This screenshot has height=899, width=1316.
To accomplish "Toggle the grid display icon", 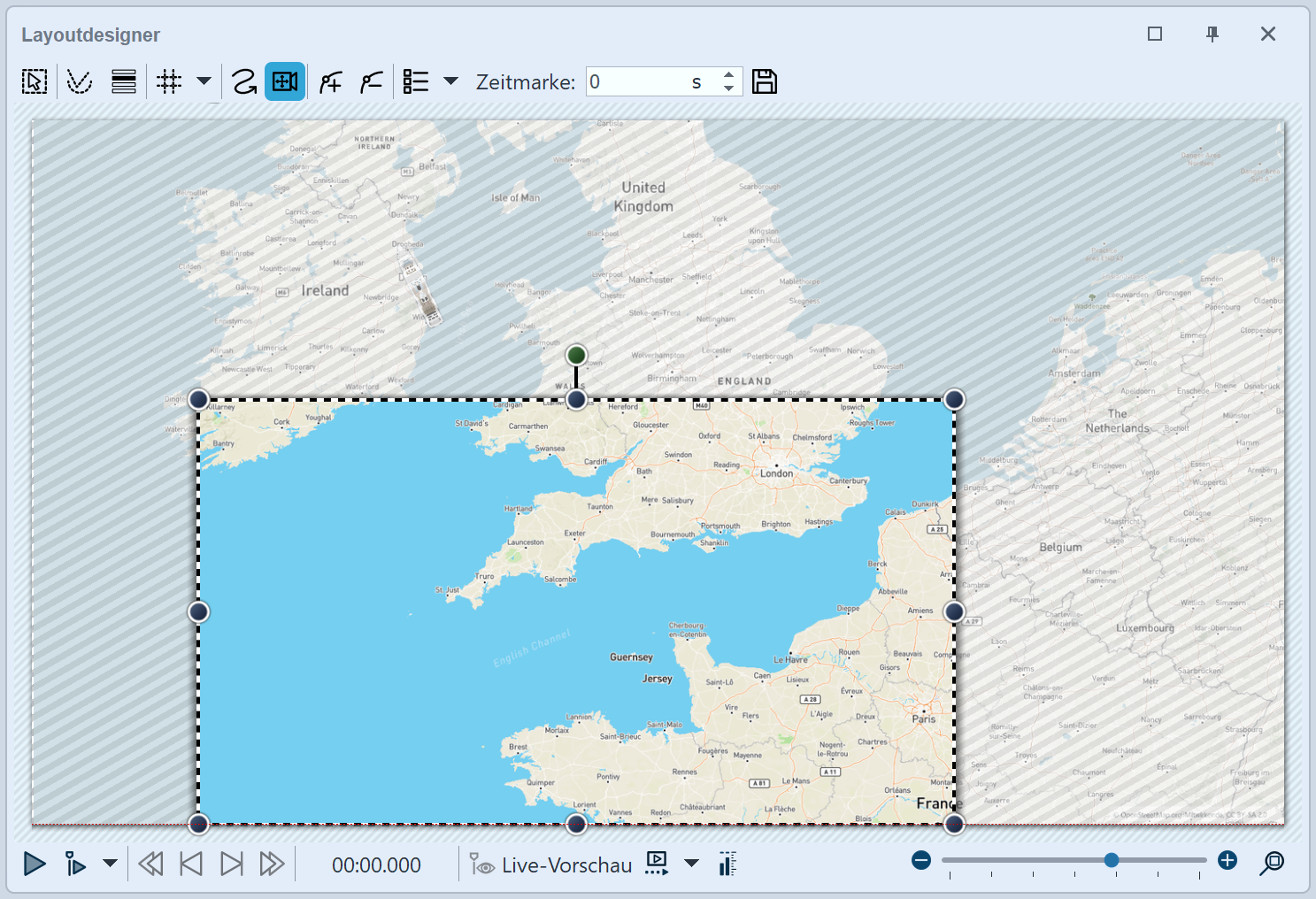I will point(169,82).
